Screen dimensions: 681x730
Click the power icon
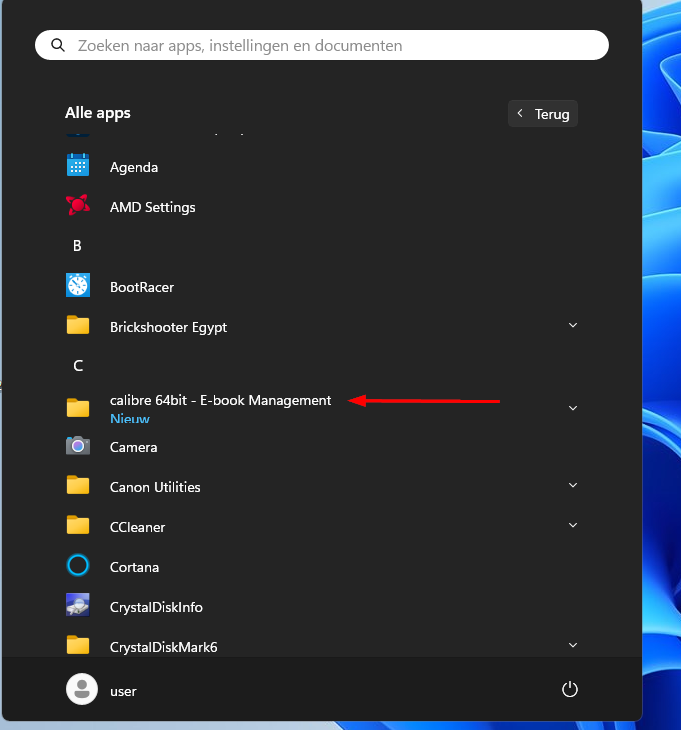click(570, 689)
